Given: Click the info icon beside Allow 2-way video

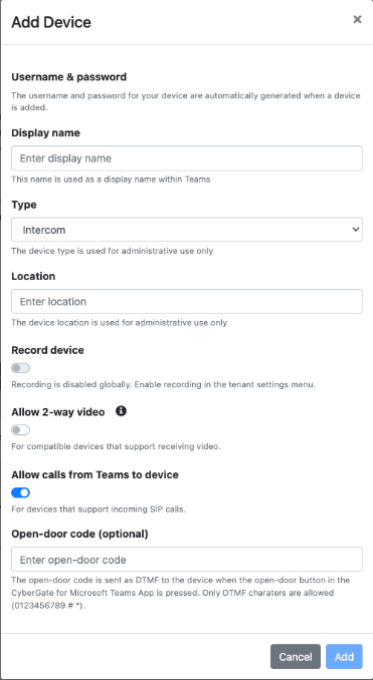Looking at the screenshot, I should click(x=121, y=411).
